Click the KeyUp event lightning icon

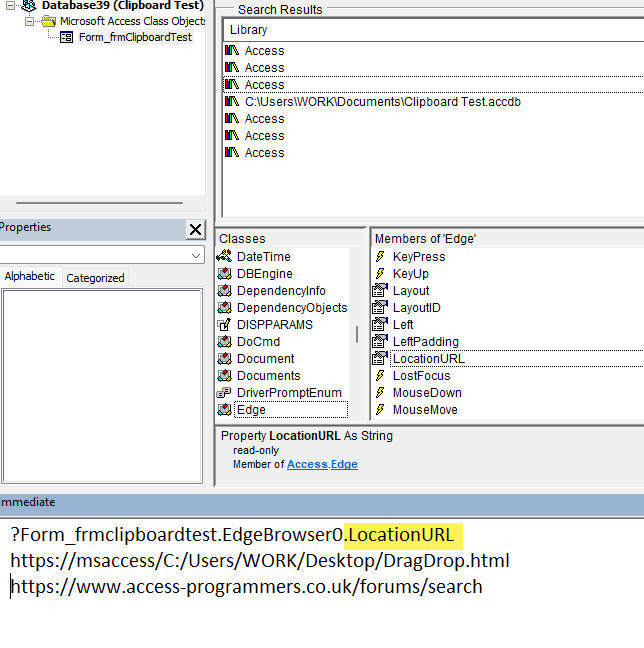[380, 274]
